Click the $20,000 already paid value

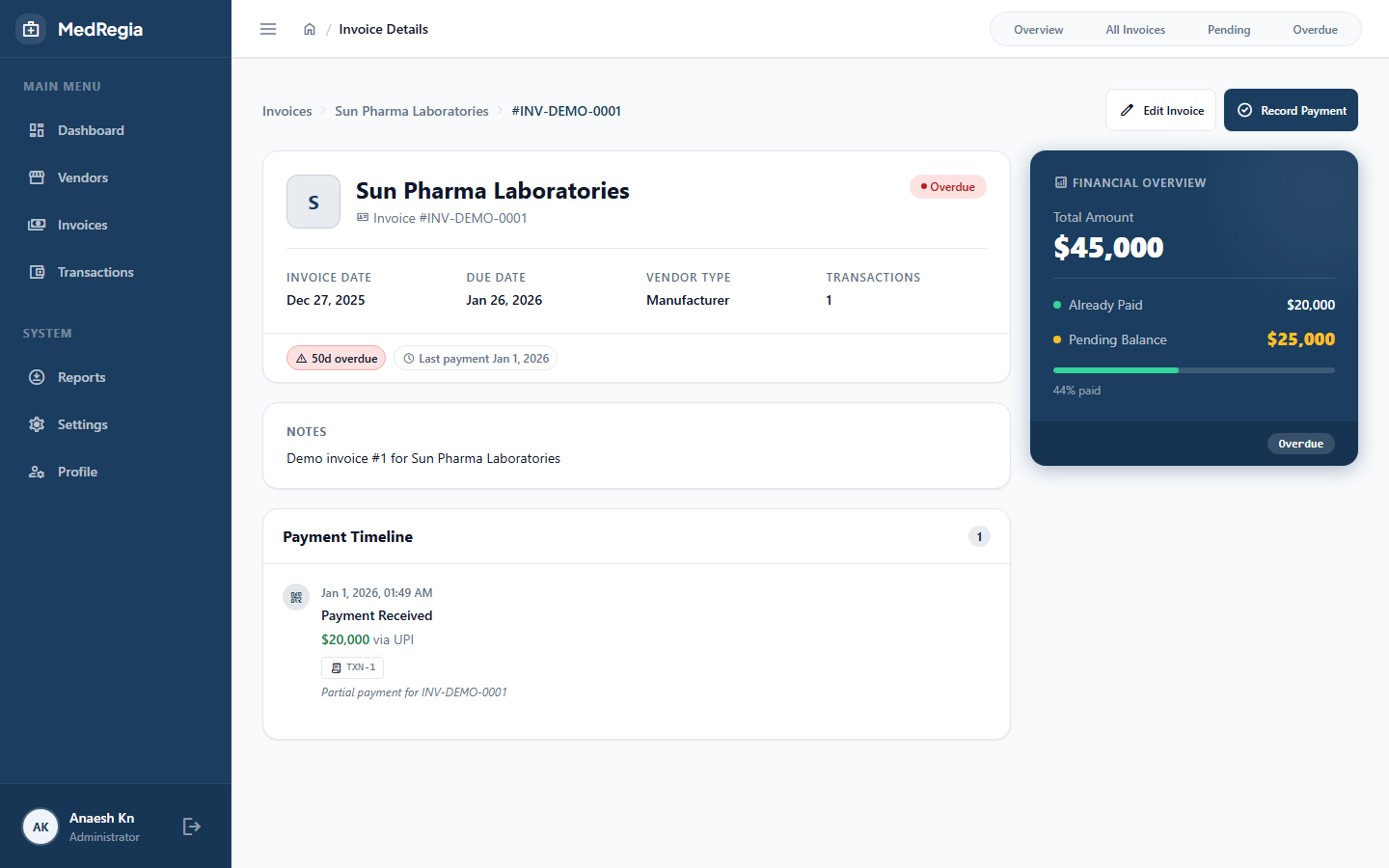[x=1311, y=305]
